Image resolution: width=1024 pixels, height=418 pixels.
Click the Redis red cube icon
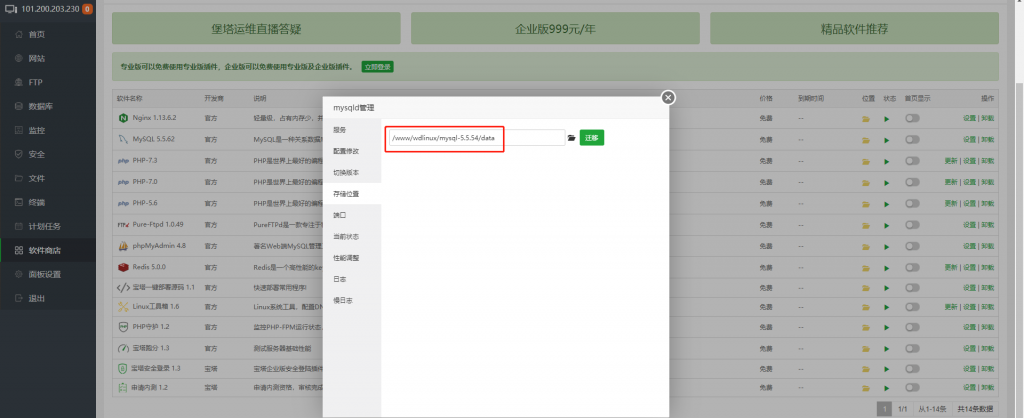pos(122,267)
